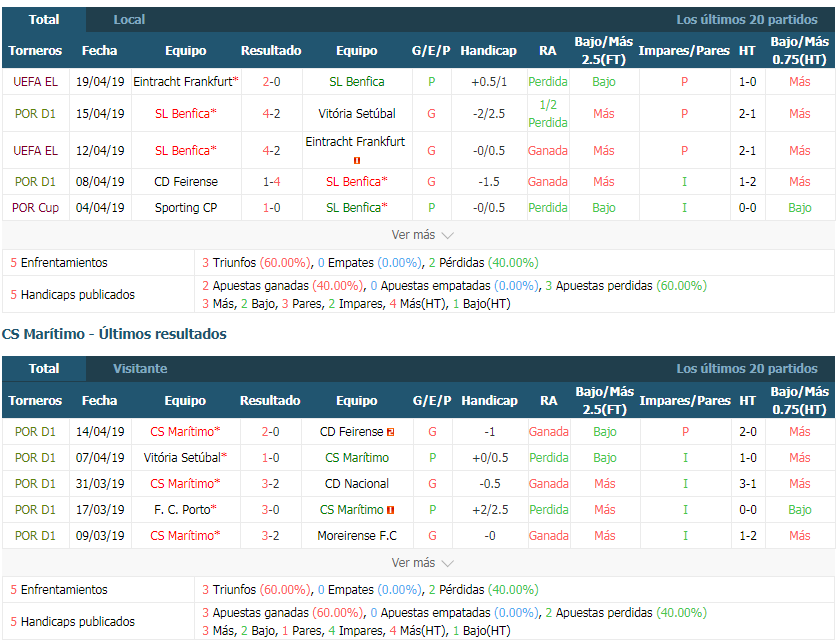Click the '4 Impares' count in the Marítimo summary
Image resolution: width=838 pixels, height=642 pixels.
(x=356, y=631)
